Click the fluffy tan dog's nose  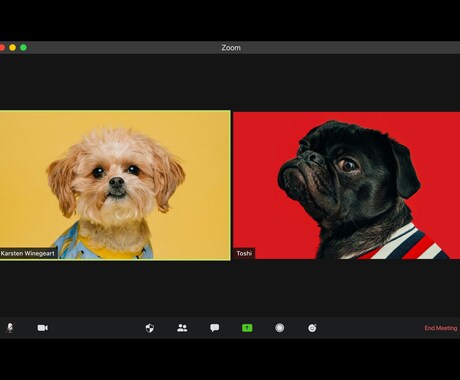point(117,182)
